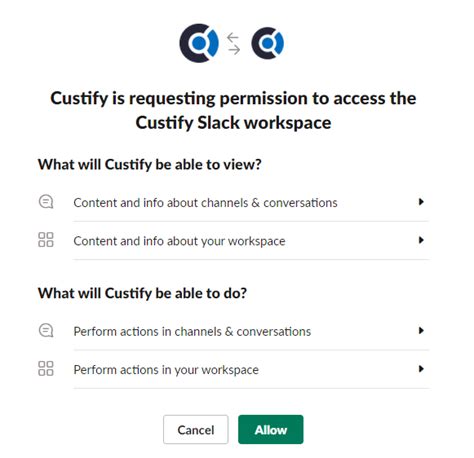Select the Perform actions in your workspace row

coord(233,370)
